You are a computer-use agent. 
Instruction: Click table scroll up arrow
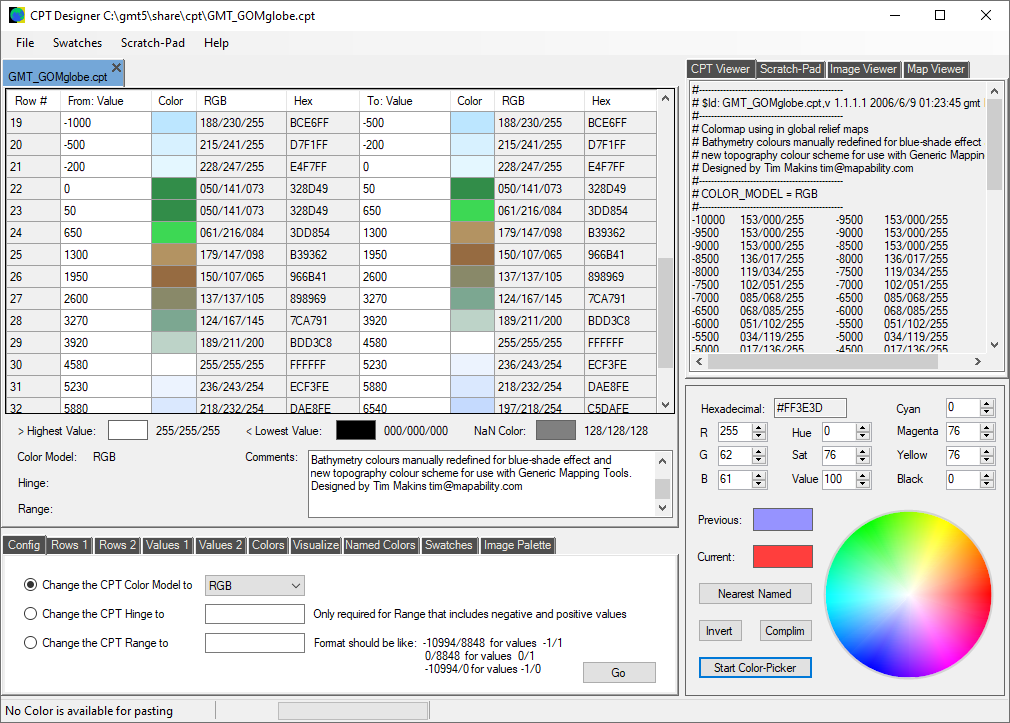(665, 99)
